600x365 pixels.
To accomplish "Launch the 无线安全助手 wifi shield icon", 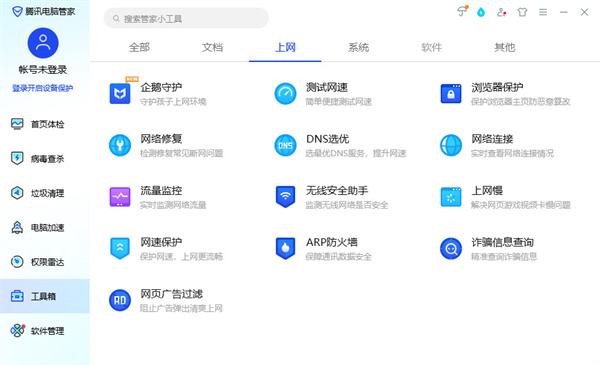I will pyautogui.click(x=285, y=197).
